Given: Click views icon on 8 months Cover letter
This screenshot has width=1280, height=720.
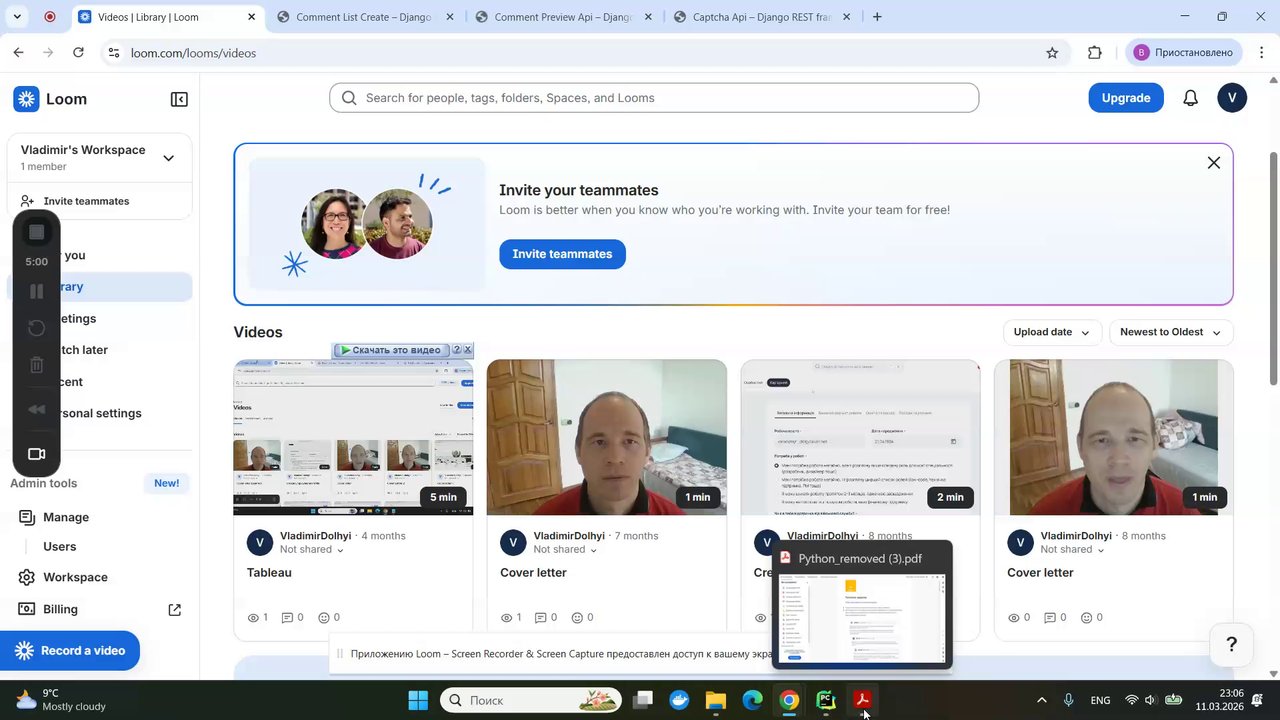Looking at the screenshot, I should pos(1014,618).
